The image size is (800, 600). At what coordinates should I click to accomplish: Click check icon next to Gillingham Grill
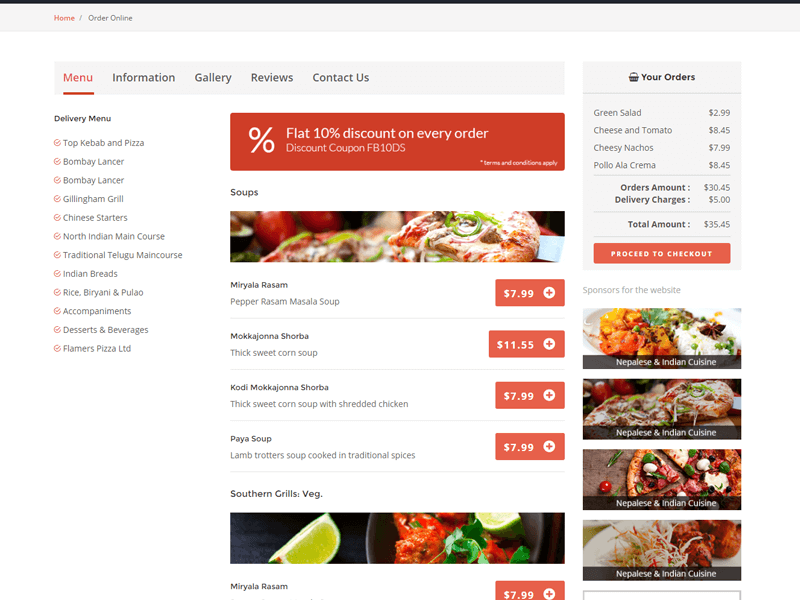(x=57, y=199)
